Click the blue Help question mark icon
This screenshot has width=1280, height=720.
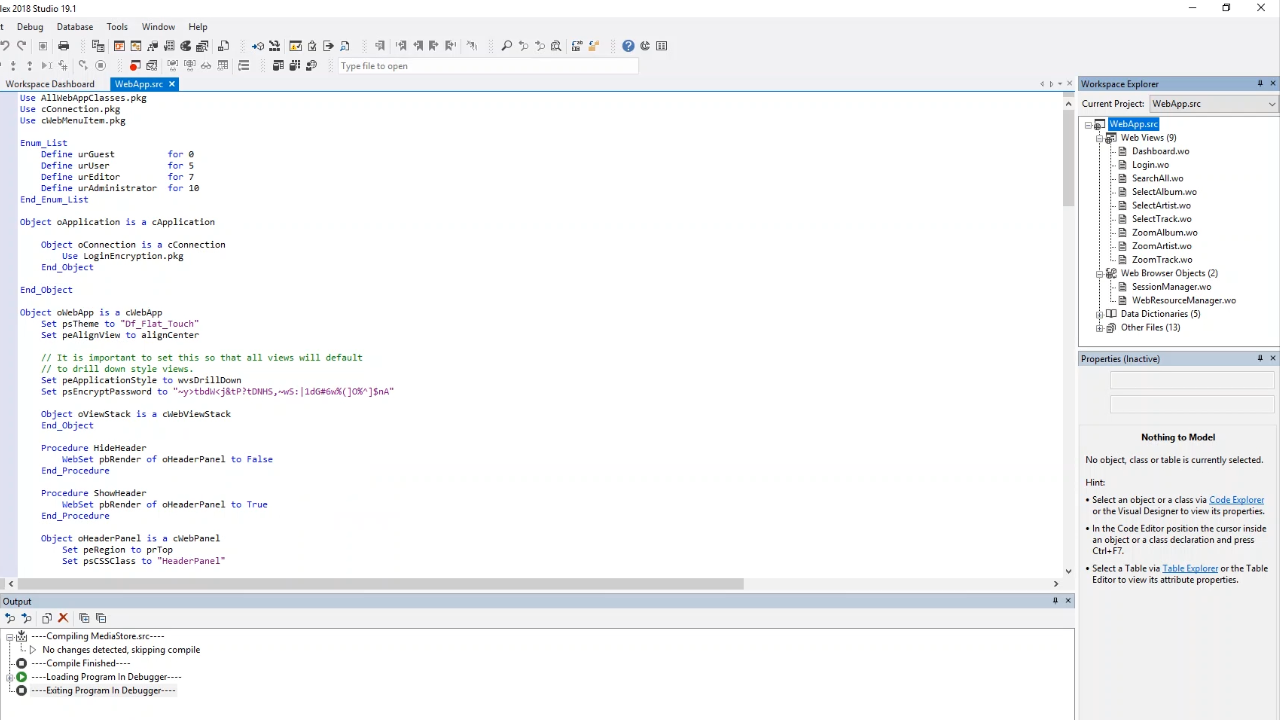(628, 46)
